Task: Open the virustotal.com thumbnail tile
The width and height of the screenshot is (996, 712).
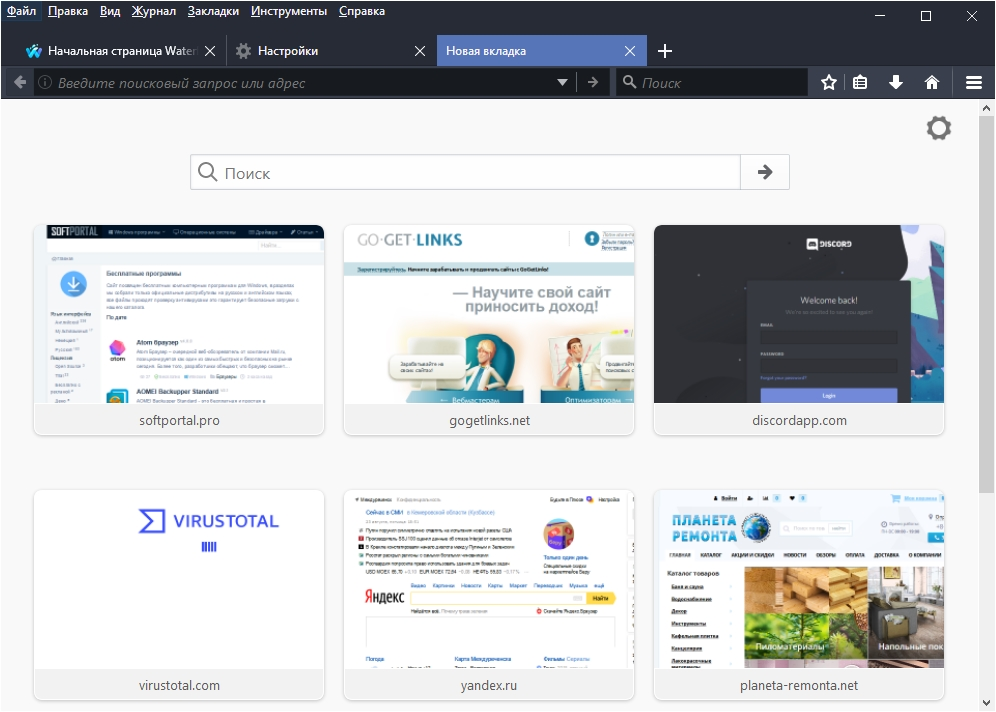Action: click(x=179, y=594)
